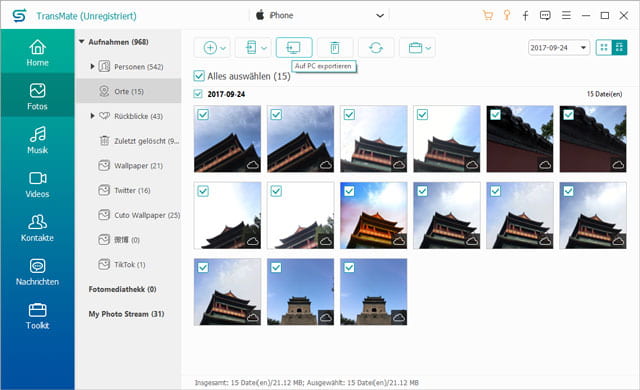Click the export-to-device phone icon
The height and width of the screenshot is (390, 640).
tap(251, 48)
